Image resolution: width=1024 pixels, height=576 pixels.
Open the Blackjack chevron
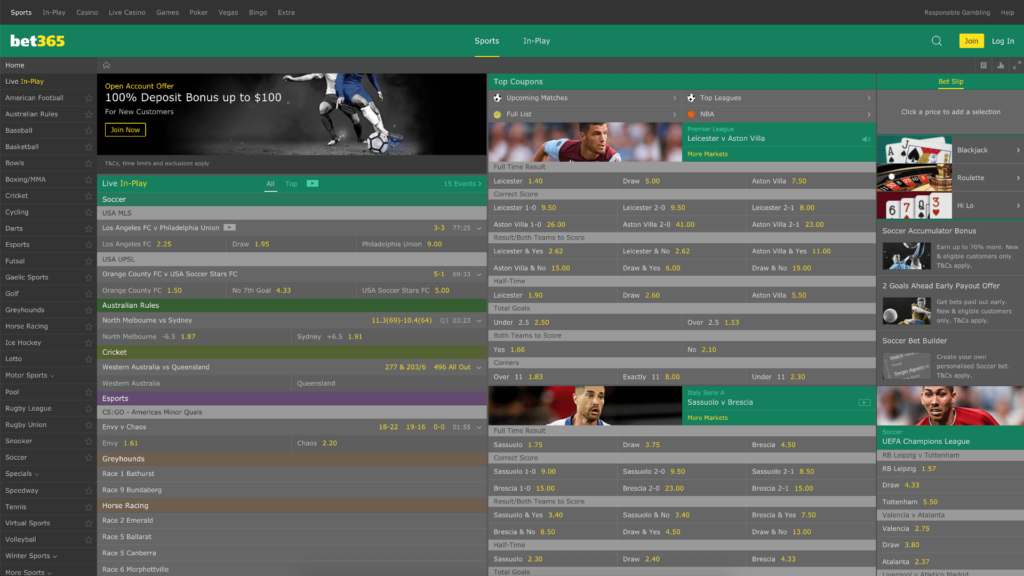pyautogui.click(x=1018, y=150)
